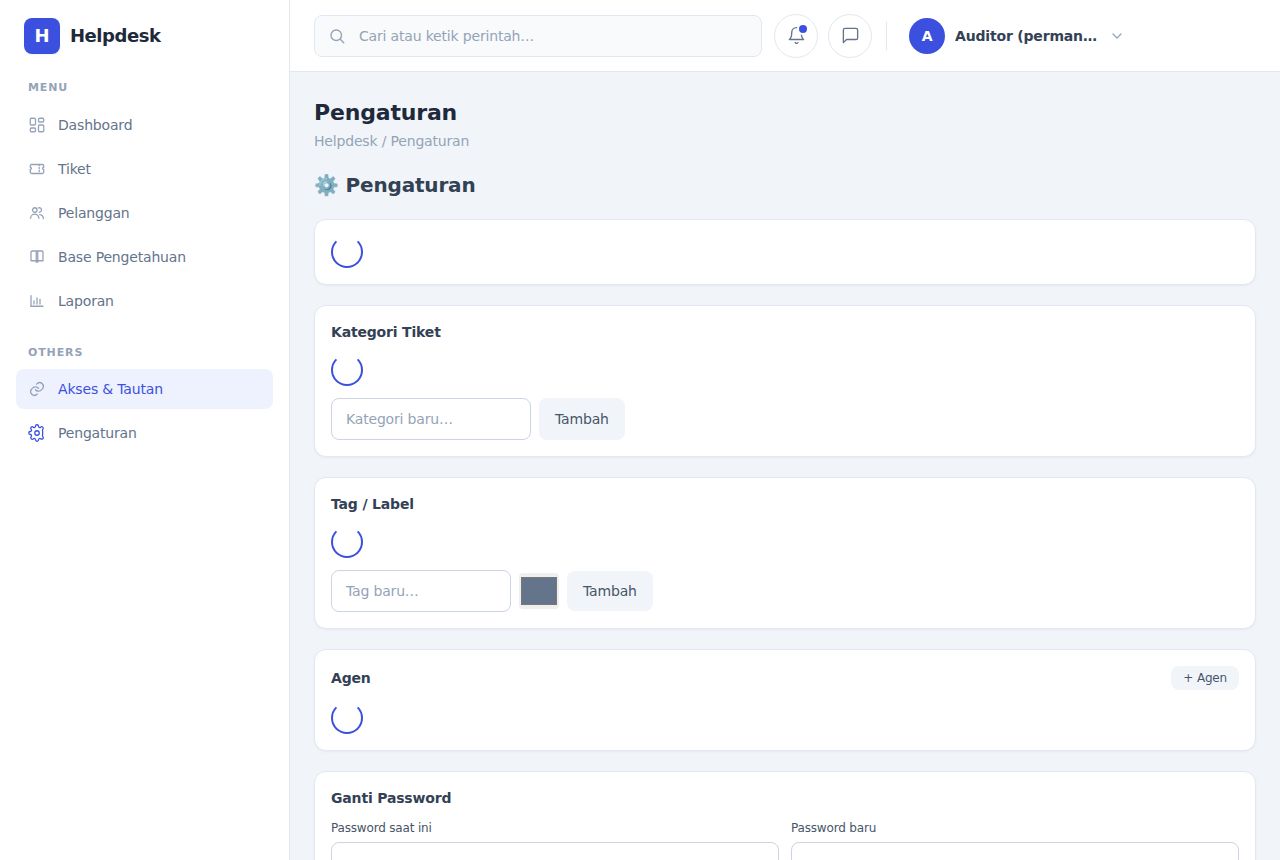The image size is (1280, 860).
Task: Click the Auditor user name text
Action: click(x=1026, y=36)
